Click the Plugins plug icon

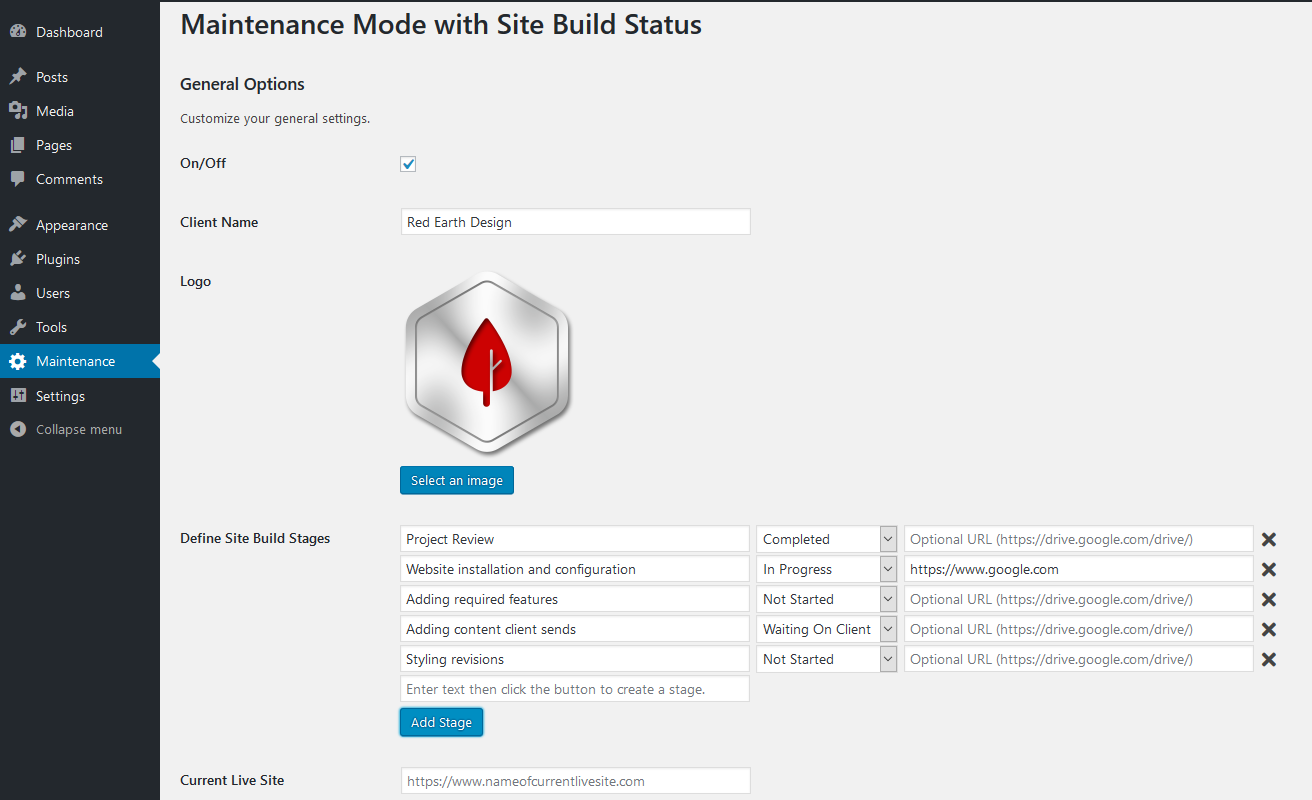coord(18,259)
